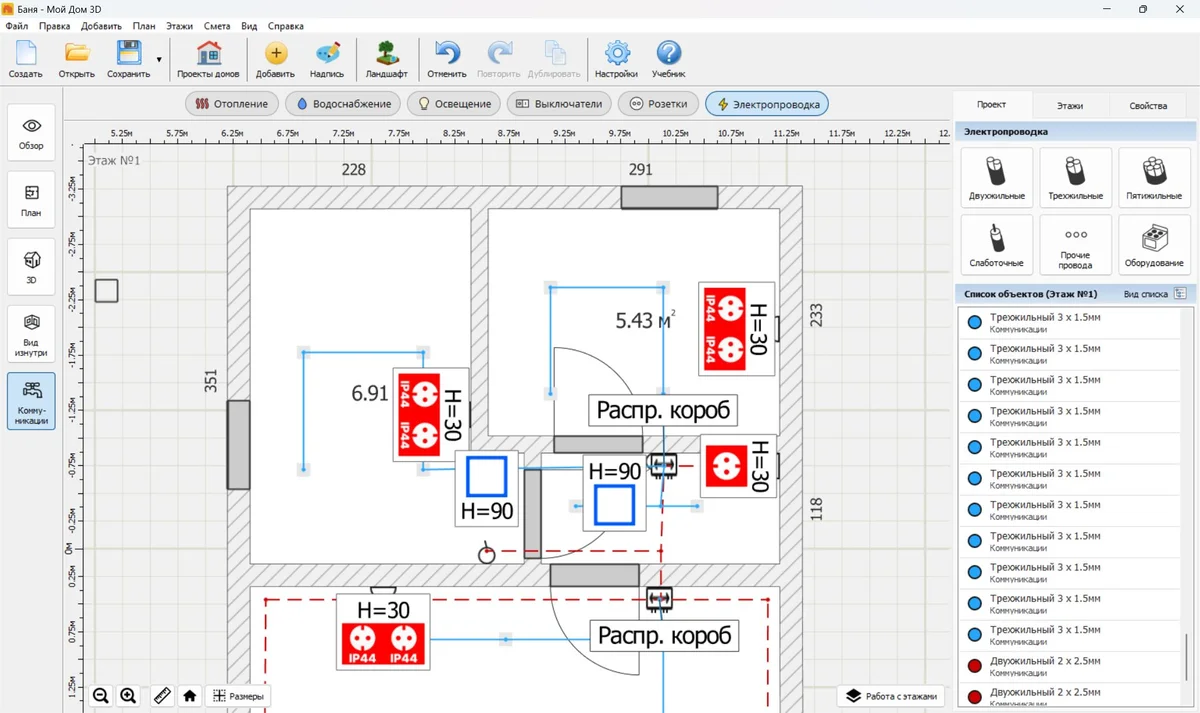Reset view with home icon
Screen dimensions: 1200x713
(190, 696)
